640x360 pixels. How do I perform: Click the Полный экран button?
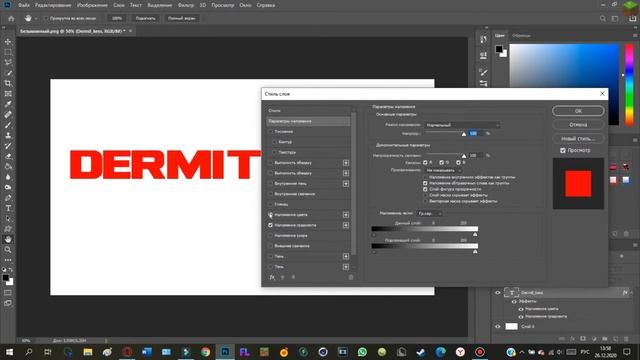[x=181, y=18]
